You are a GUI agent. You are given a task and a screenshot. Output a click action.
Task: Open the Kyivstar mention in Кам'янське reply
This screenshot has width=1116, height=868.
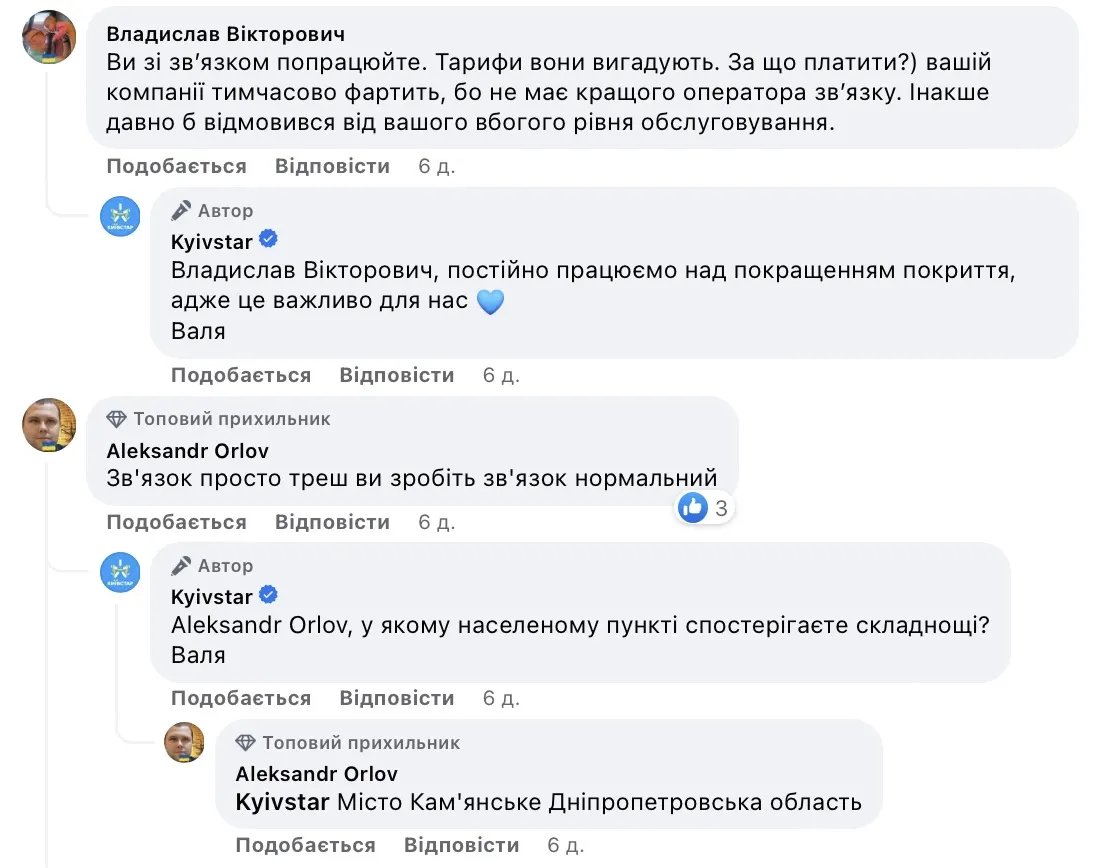282,802
